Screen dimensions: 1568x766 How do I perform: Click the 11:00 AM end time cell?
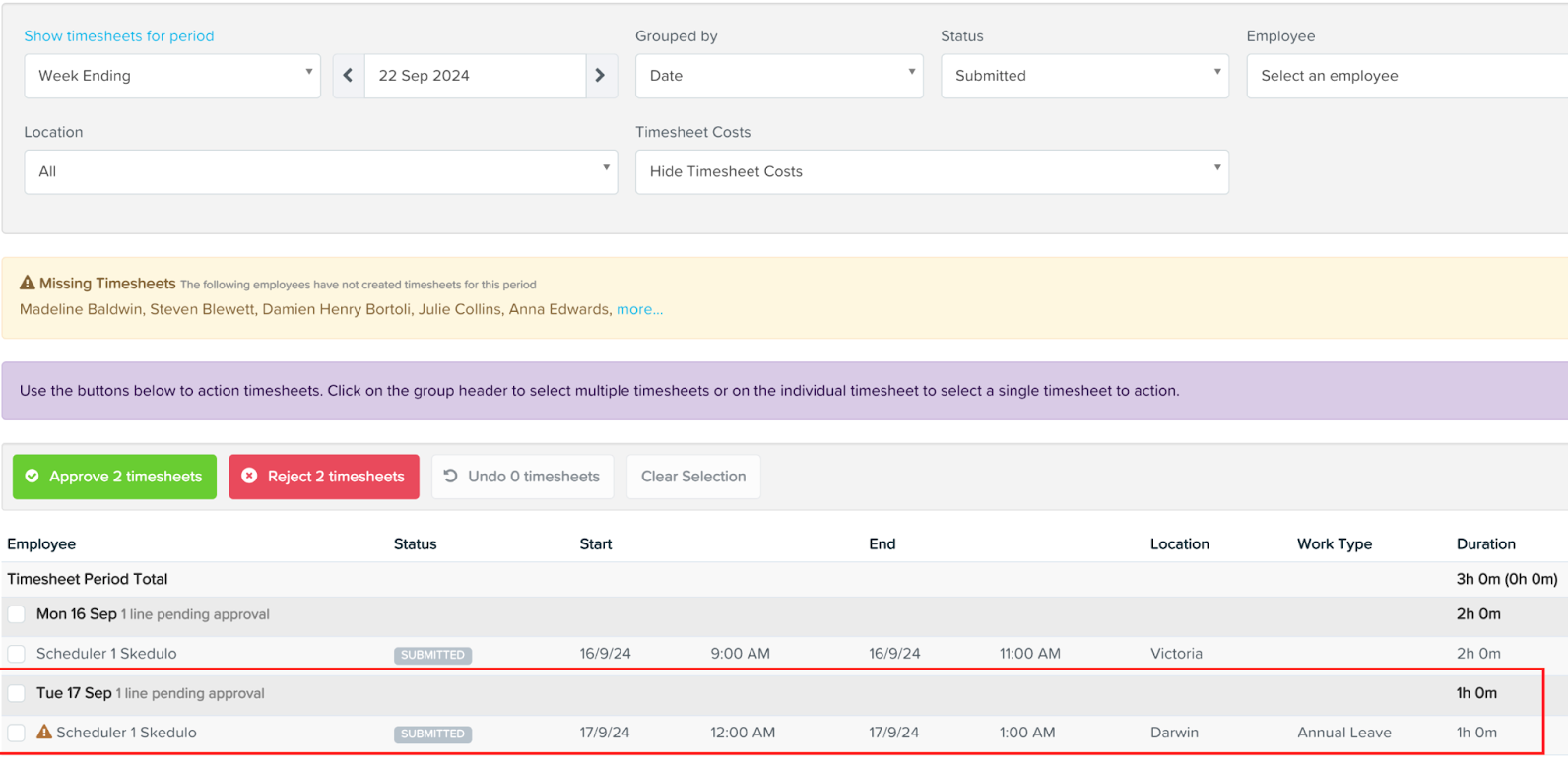tap(1029, 653)
